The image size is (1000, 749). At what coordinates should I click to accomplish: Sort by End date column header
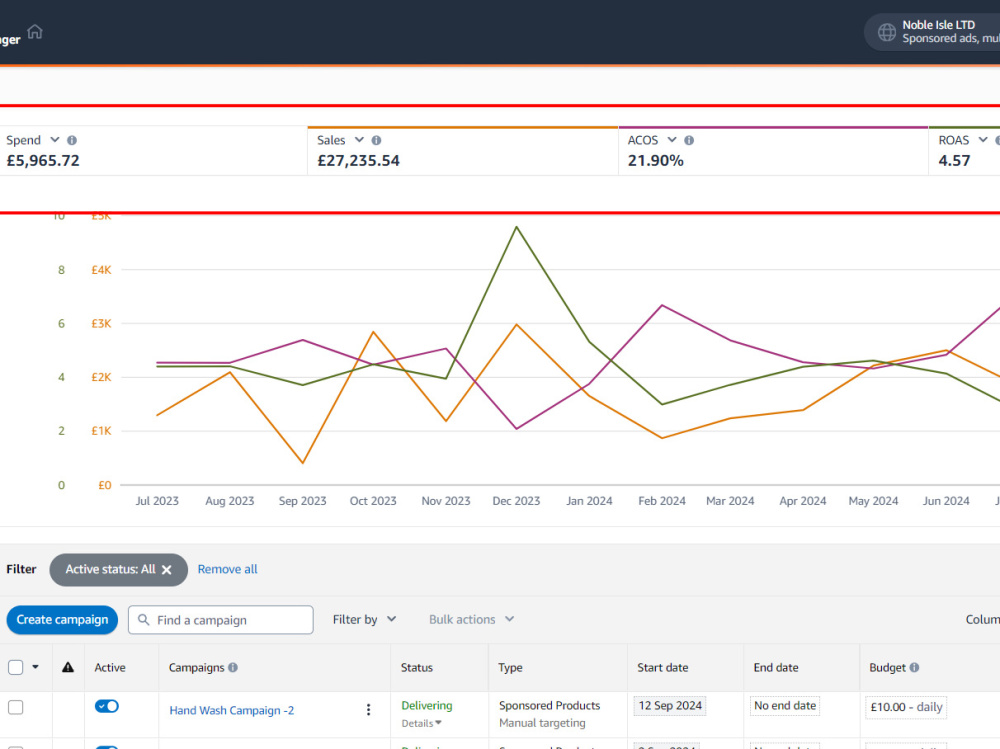point(776,667)
